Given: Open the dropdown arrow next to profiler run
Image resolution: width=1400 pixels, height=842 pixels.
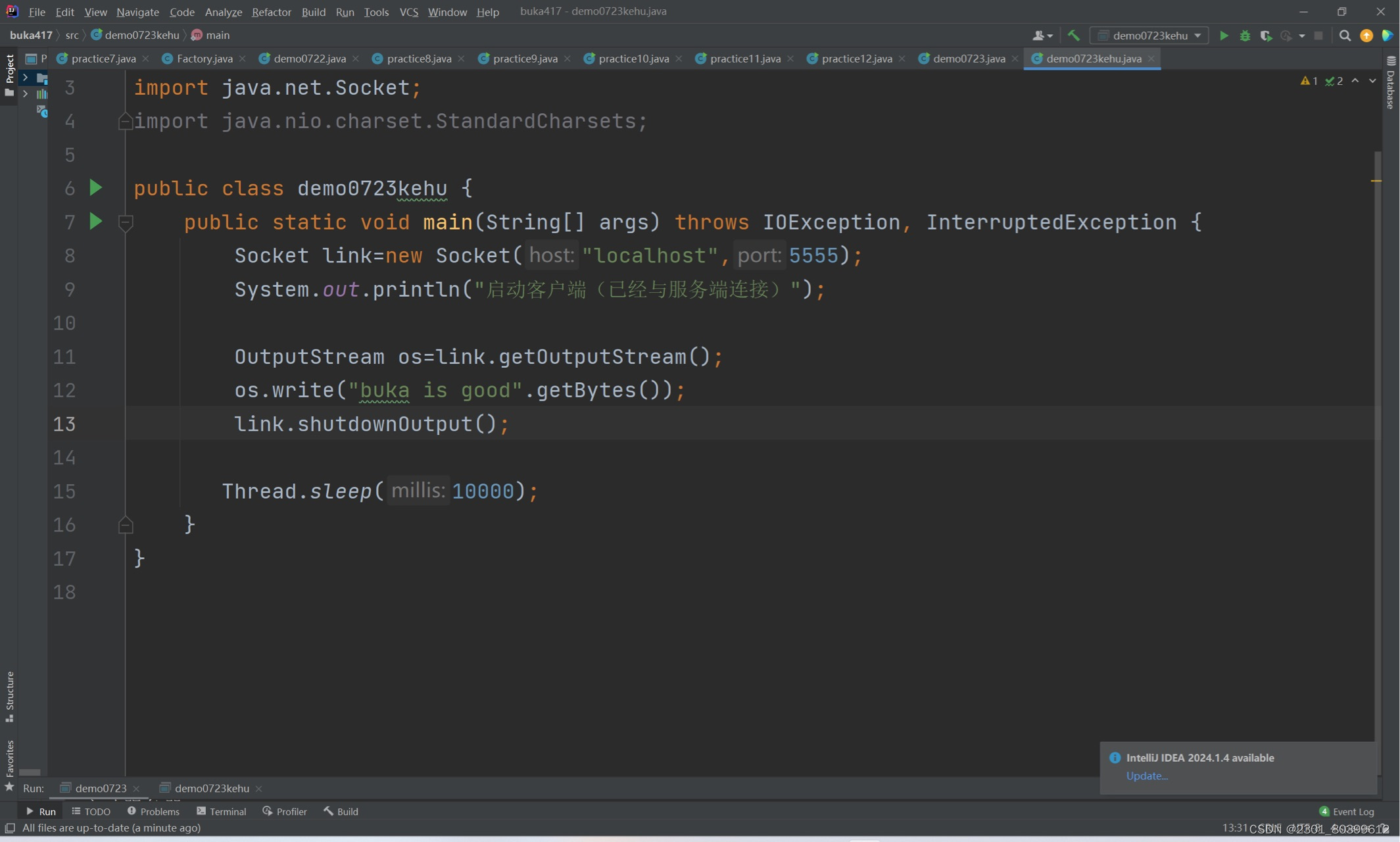Looking at the screenshot, I should point(1302,36).
